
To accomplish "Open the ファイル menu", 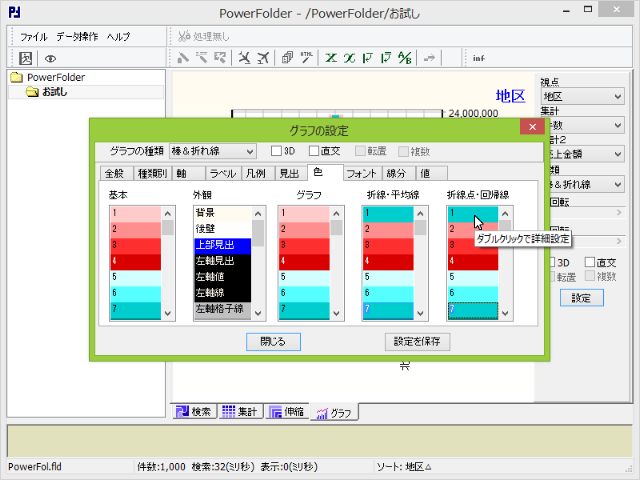I will [x=34, y=37].
